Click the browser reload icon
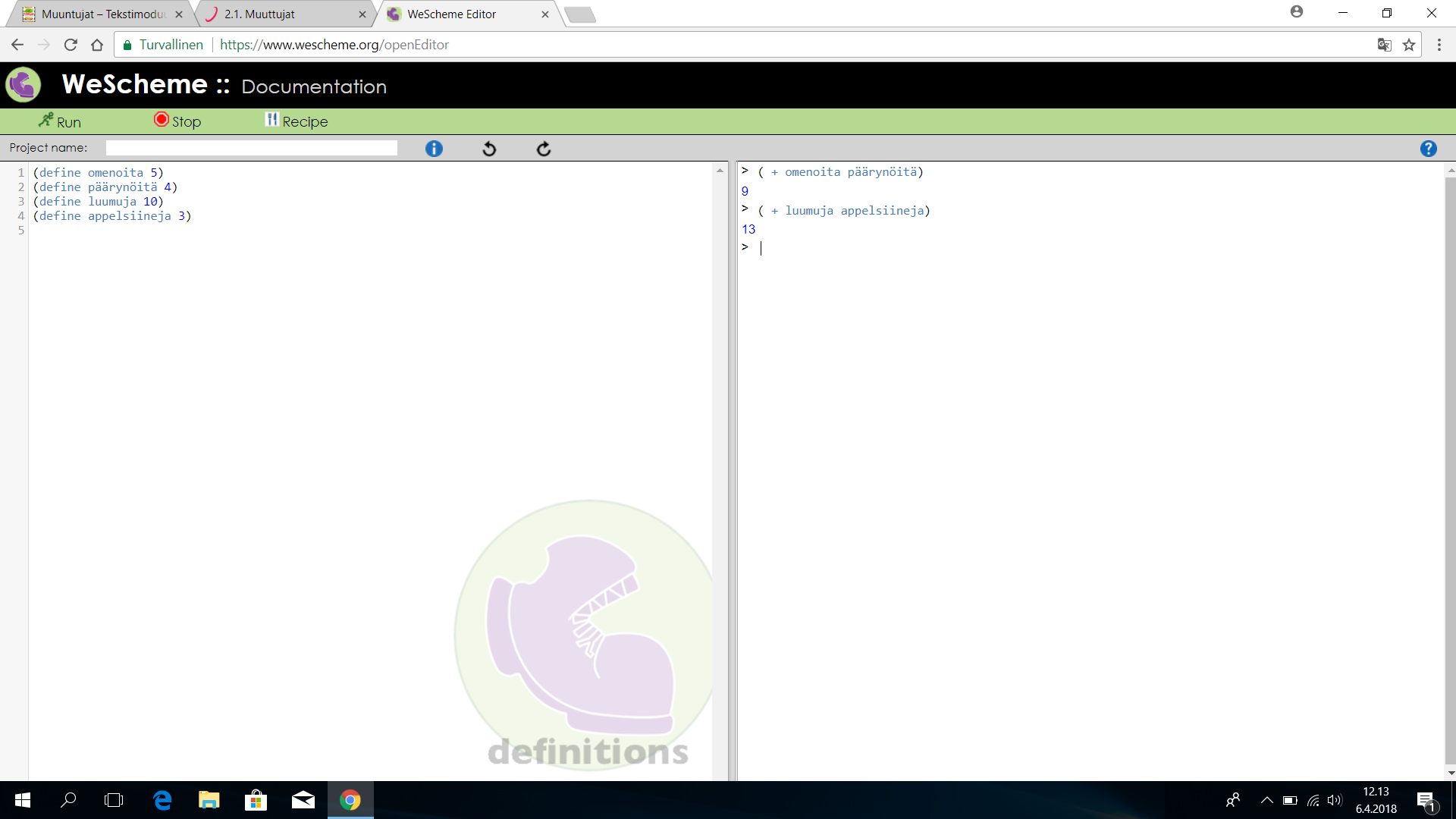Viewport: 1456px width, 819px height. click(71, 45)
